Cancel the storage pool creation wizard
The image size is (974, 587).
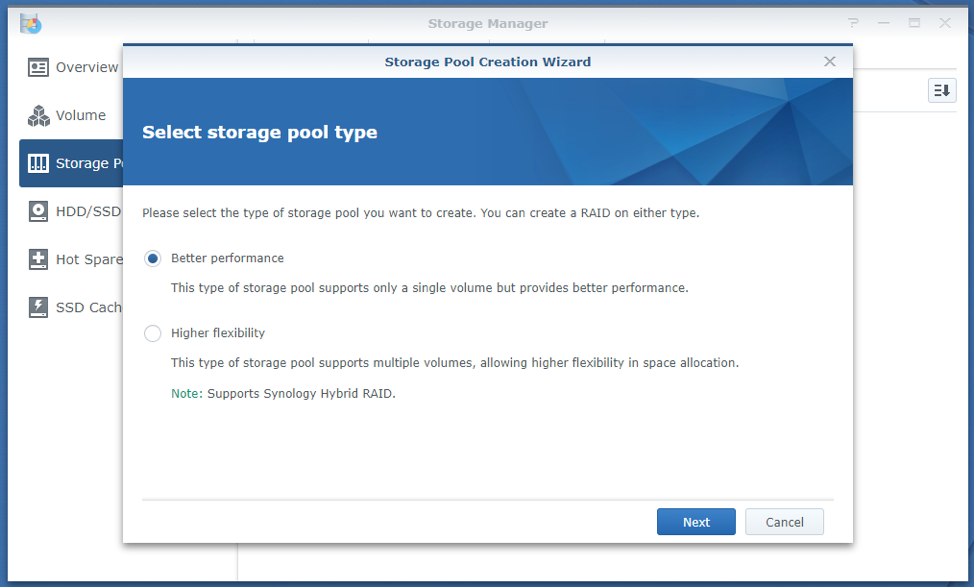pos(784,522)
